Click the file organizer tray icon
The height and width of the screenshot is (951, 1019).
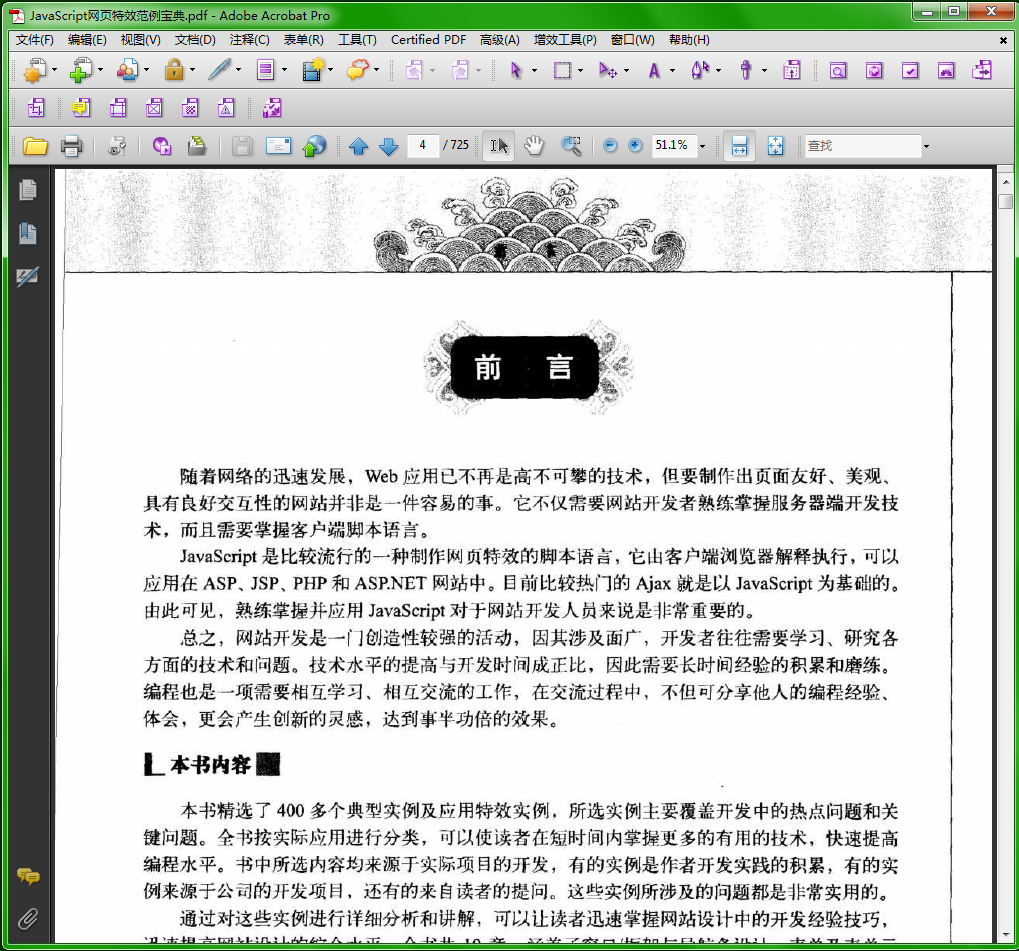pyautogui.click(x=197, y=146)
